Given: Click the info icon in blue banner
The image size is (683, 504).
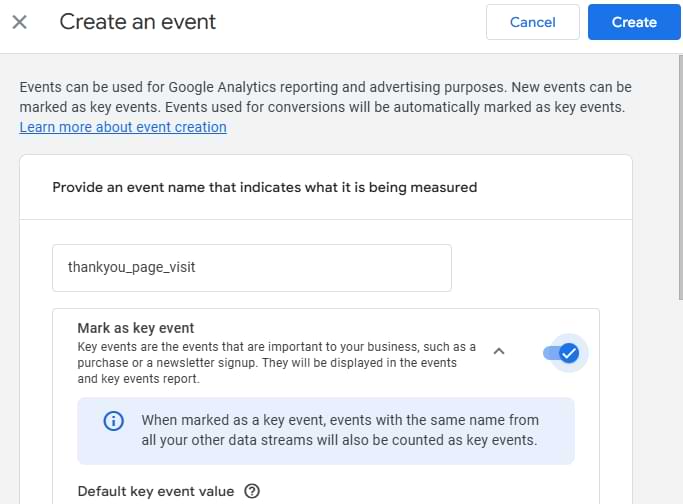Looking at the screenshot, I should pos(113,421).
